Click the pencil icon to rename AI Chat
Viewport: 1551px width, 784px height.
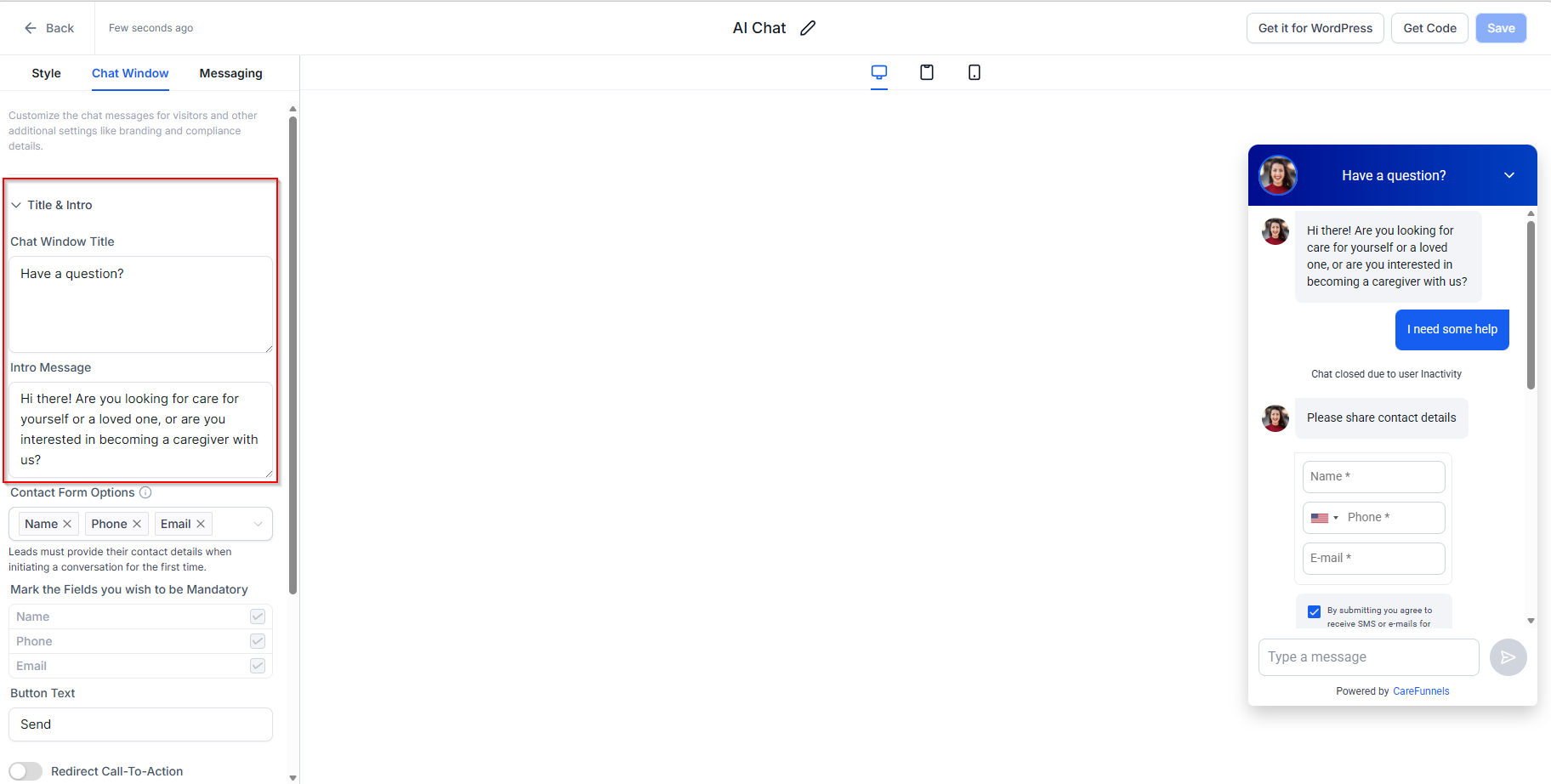pos(808,28)
